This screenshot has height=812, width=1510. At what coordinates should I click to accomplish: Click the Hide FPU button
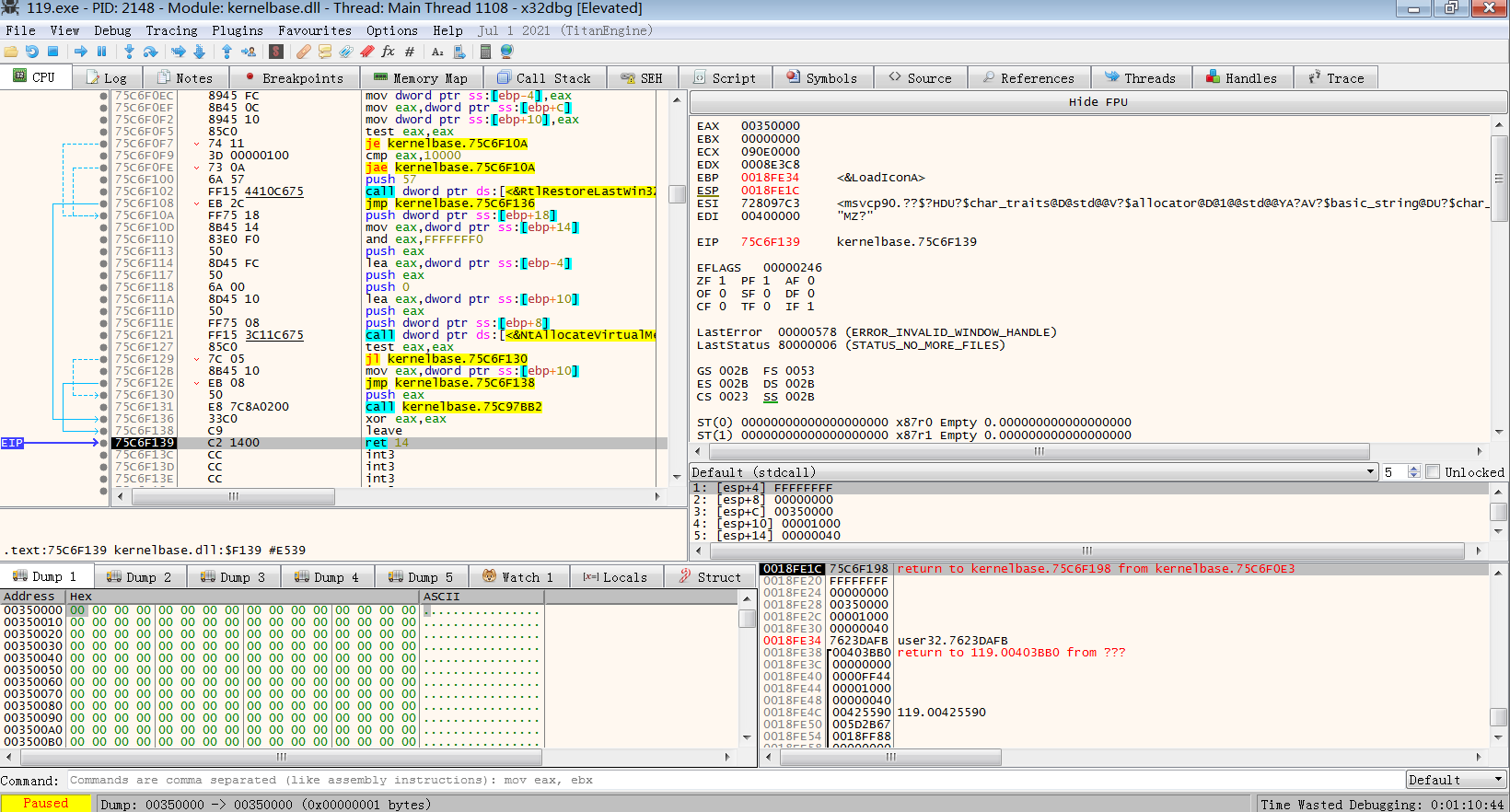point(1098,102)
